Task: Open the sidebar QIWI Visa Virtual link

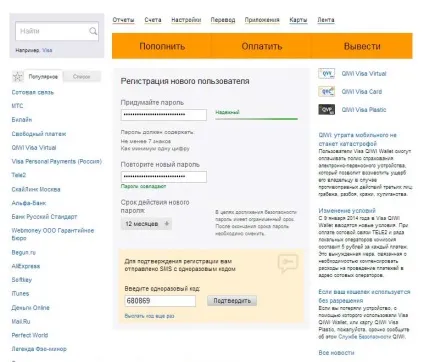Action: point(34,147)
